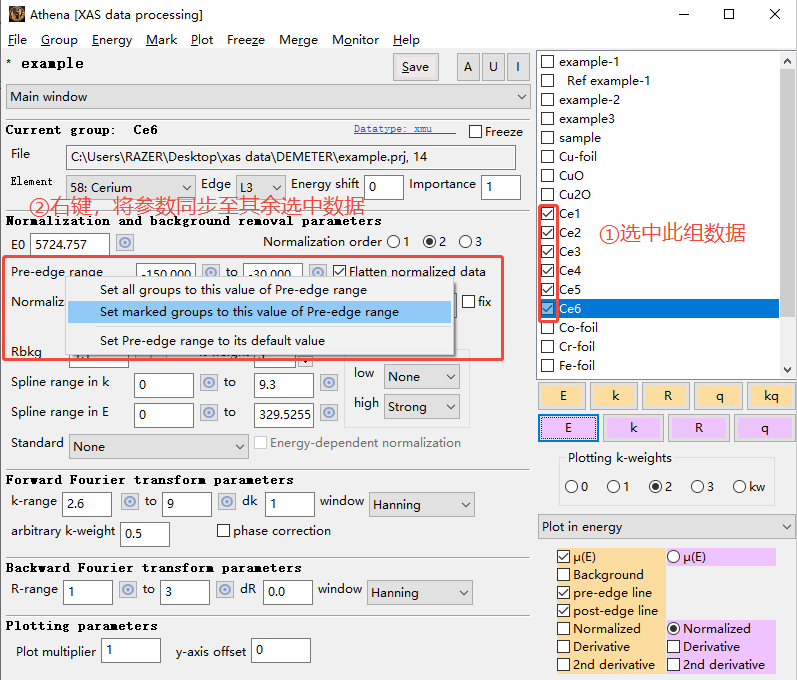Enable the Freeze checkbox

pyautogui.click(x=476, y=132)
